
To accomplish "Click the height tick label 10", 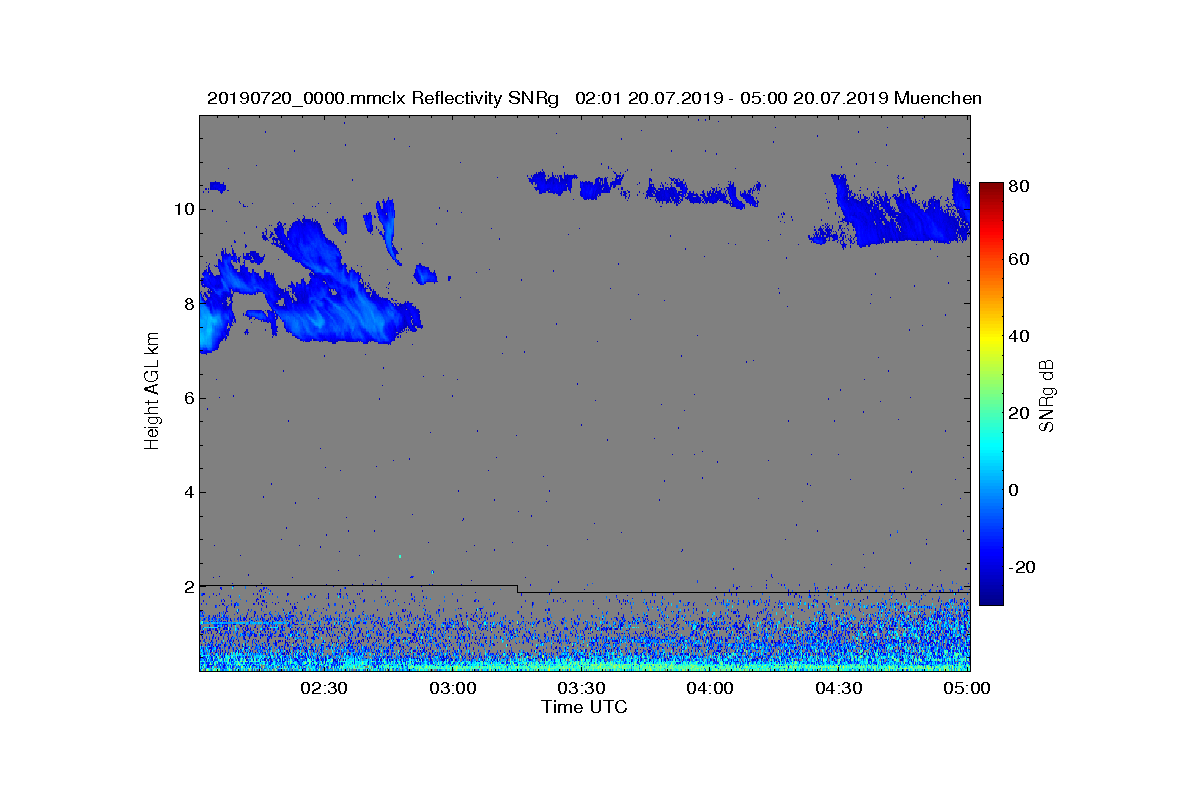I will 183,209.
